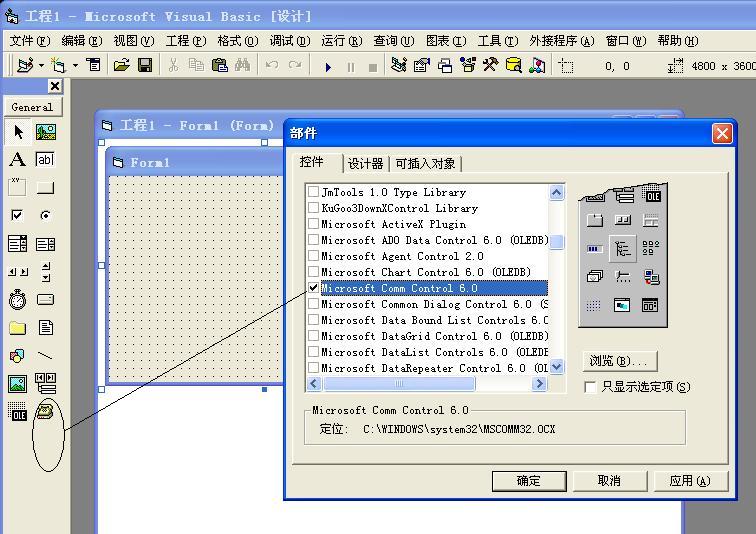Viewport: 756px width, 534px height.
Task: Check Microsoft Chart Control 6.0 (OLEDB)
Action: [314, 272]
